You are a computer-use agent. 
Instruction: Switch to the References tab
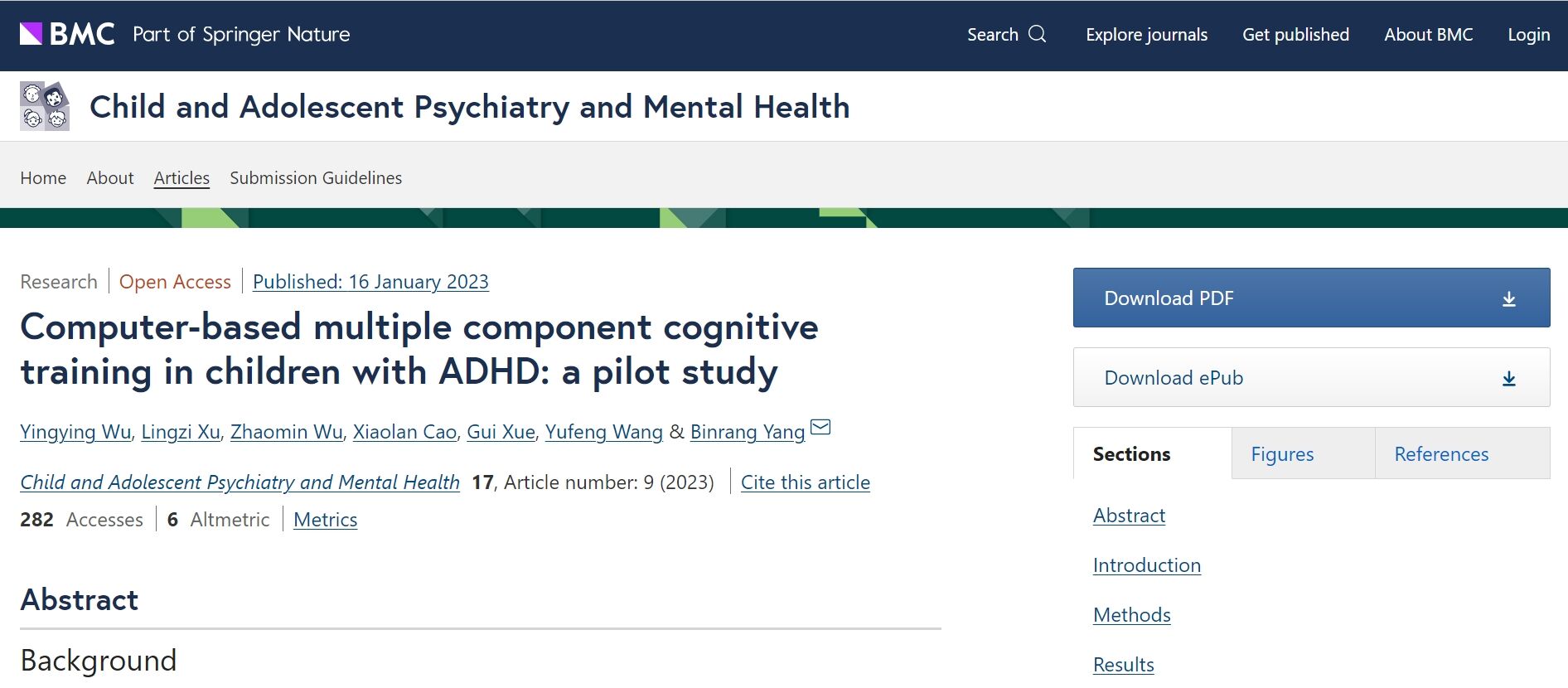(1440, 454)
